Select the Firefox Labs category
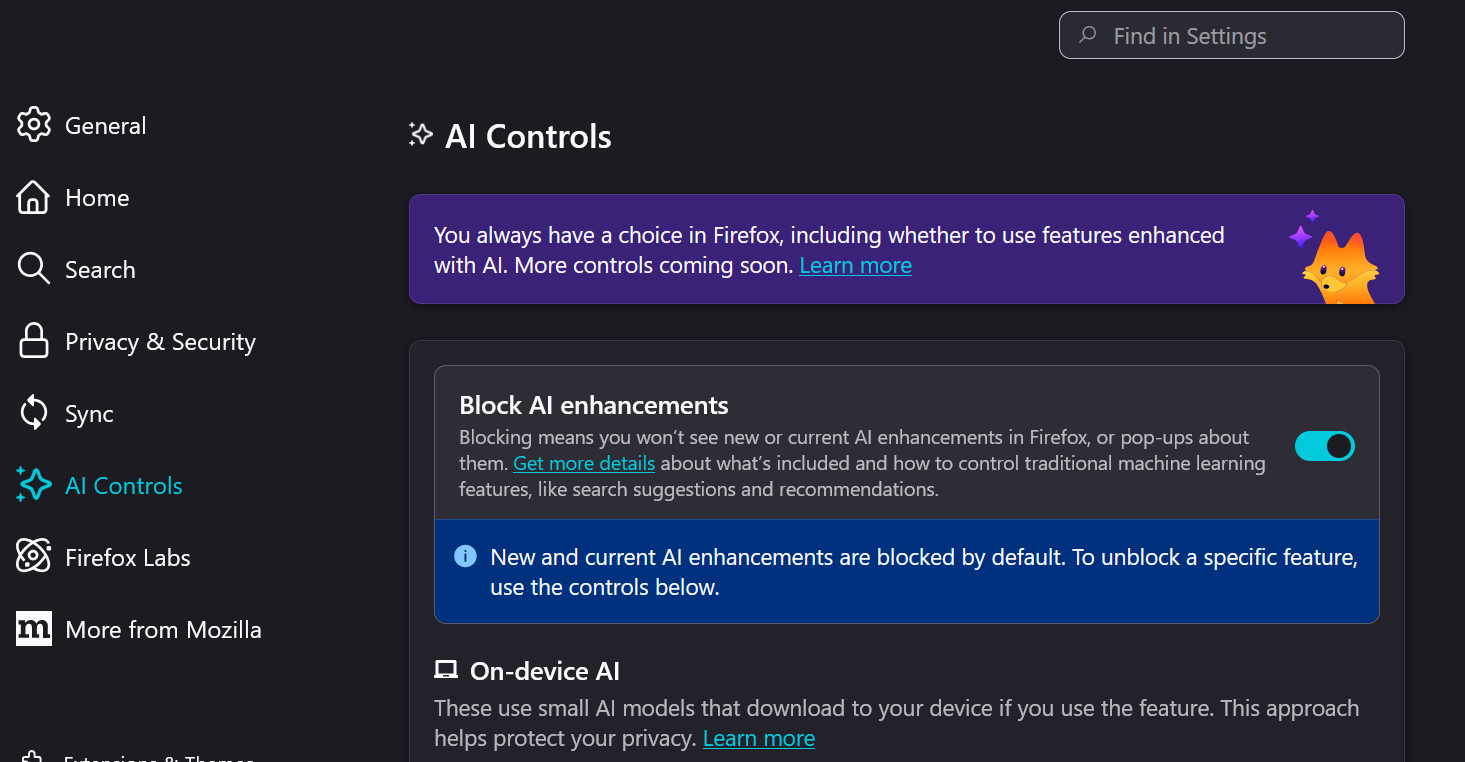 click(127, 558)
